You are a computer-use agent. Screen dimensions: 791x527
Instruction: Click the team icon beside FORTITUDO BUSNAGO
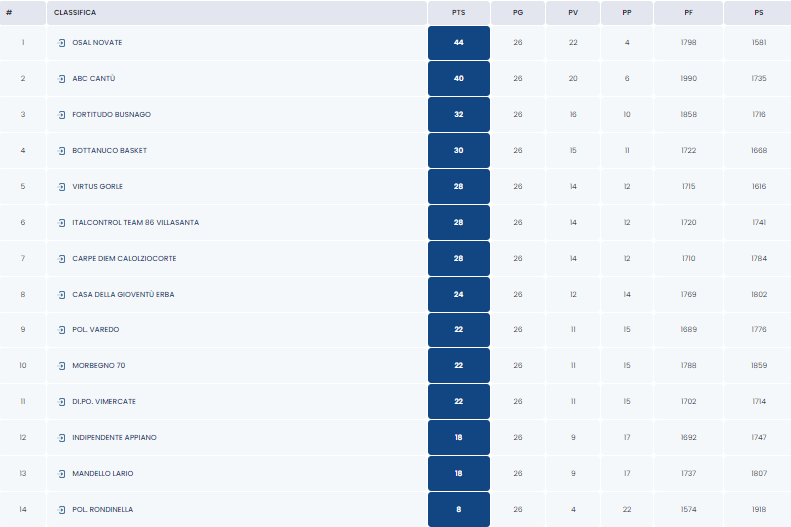point(62,115)
